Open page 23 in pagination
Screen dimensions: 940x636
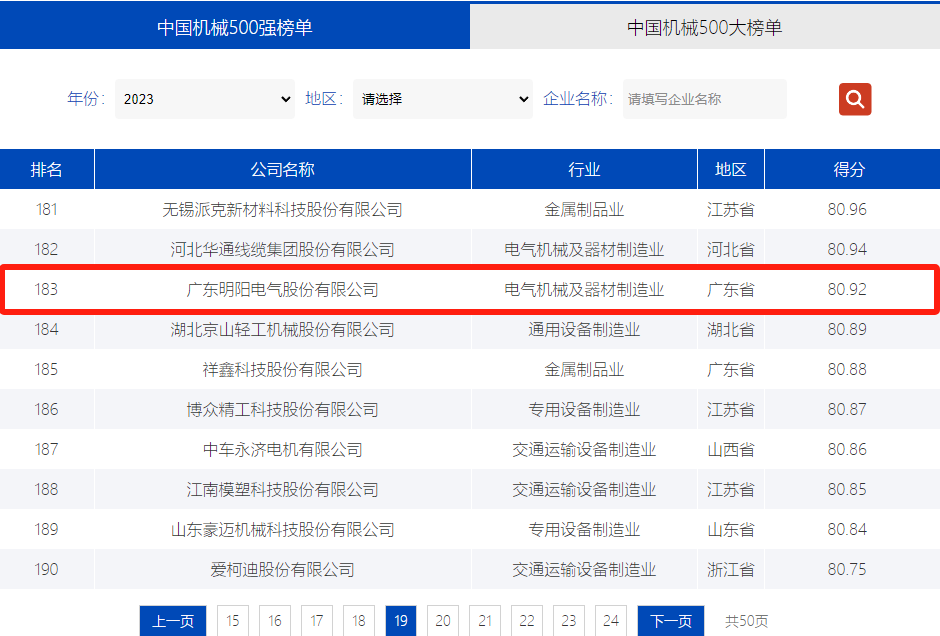pyautogui.click(x=569, y=620)
